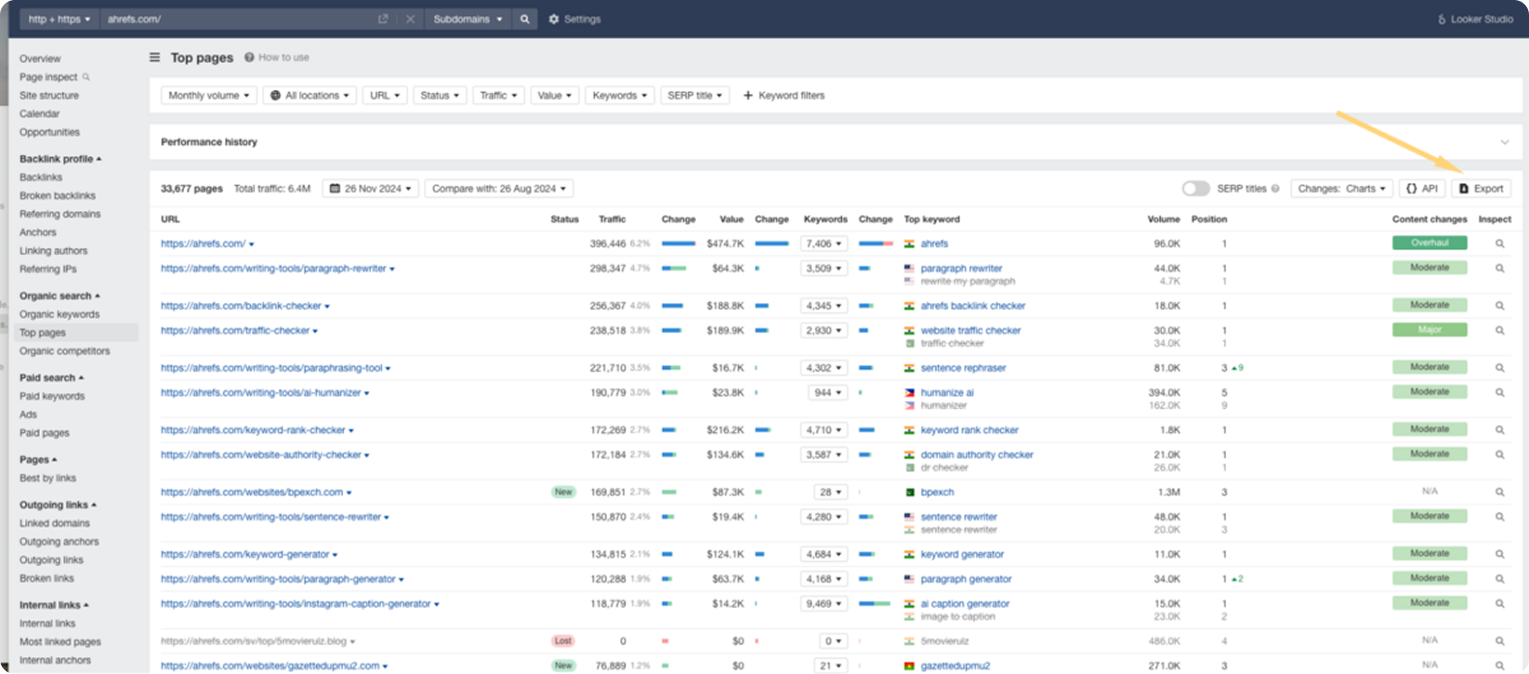Image resolution: width=1529 pixels, height=674 pixels.
Task: Open the Monthly volume filter dropdown
Action: [x=209, y=96]
